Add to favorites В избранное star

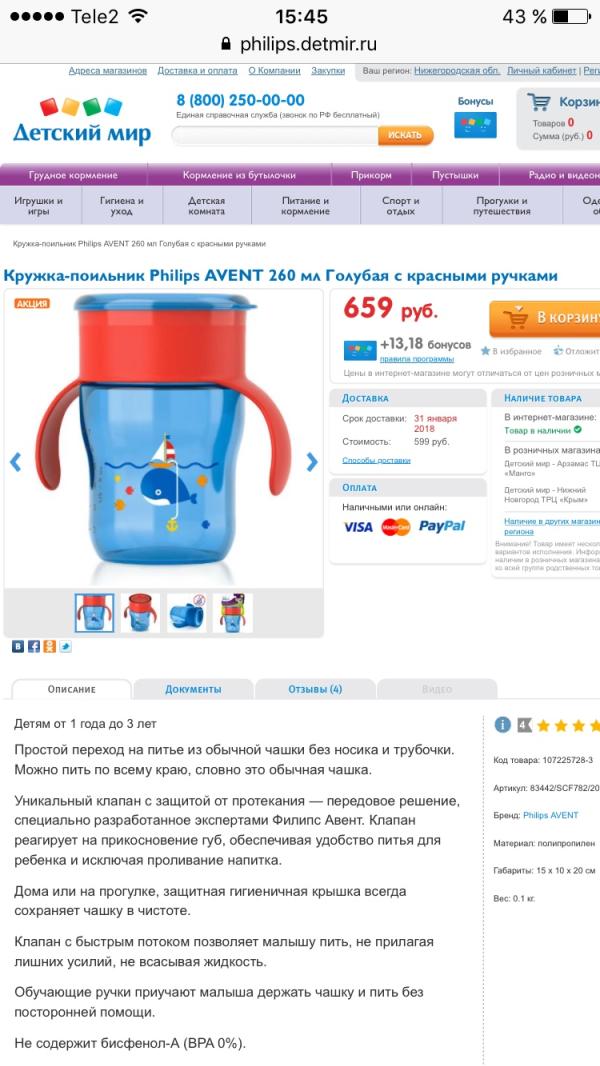tap(511, 351)
